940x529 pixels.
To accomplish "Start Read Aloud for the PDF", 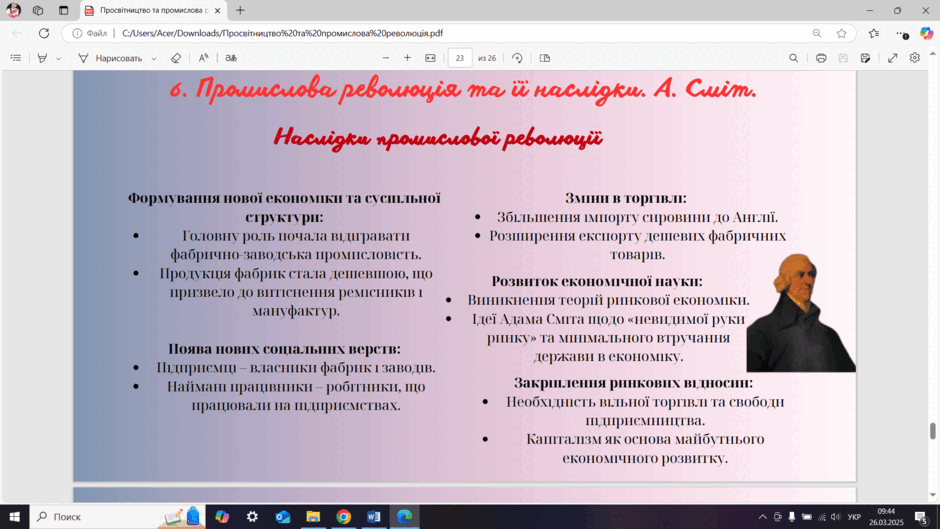I will click(x=204, y=58).
